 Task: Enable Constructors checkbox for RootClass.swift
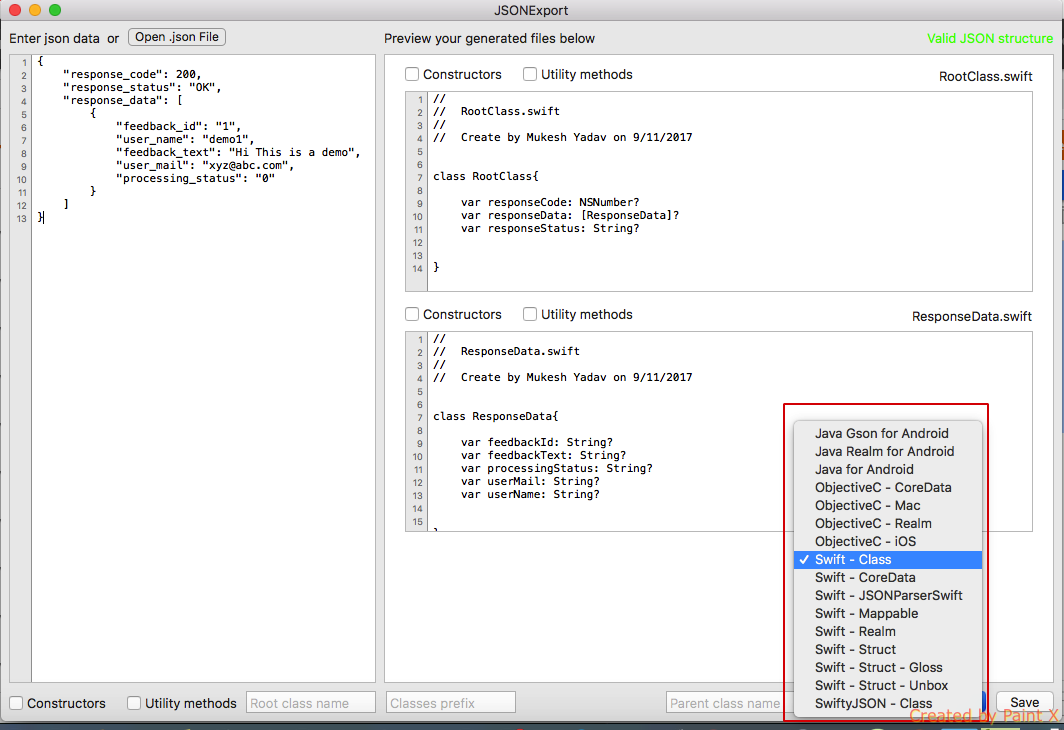tap(412, 75)
